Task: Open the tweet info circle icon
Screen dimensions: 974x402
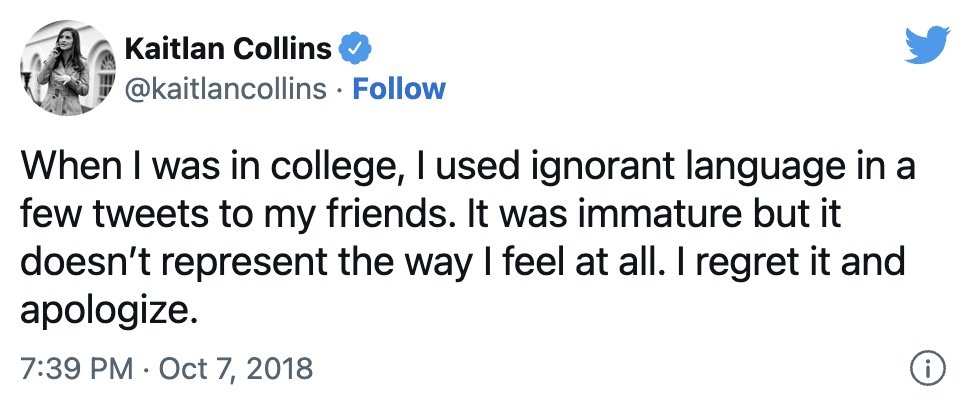Action: coord(928,369)
